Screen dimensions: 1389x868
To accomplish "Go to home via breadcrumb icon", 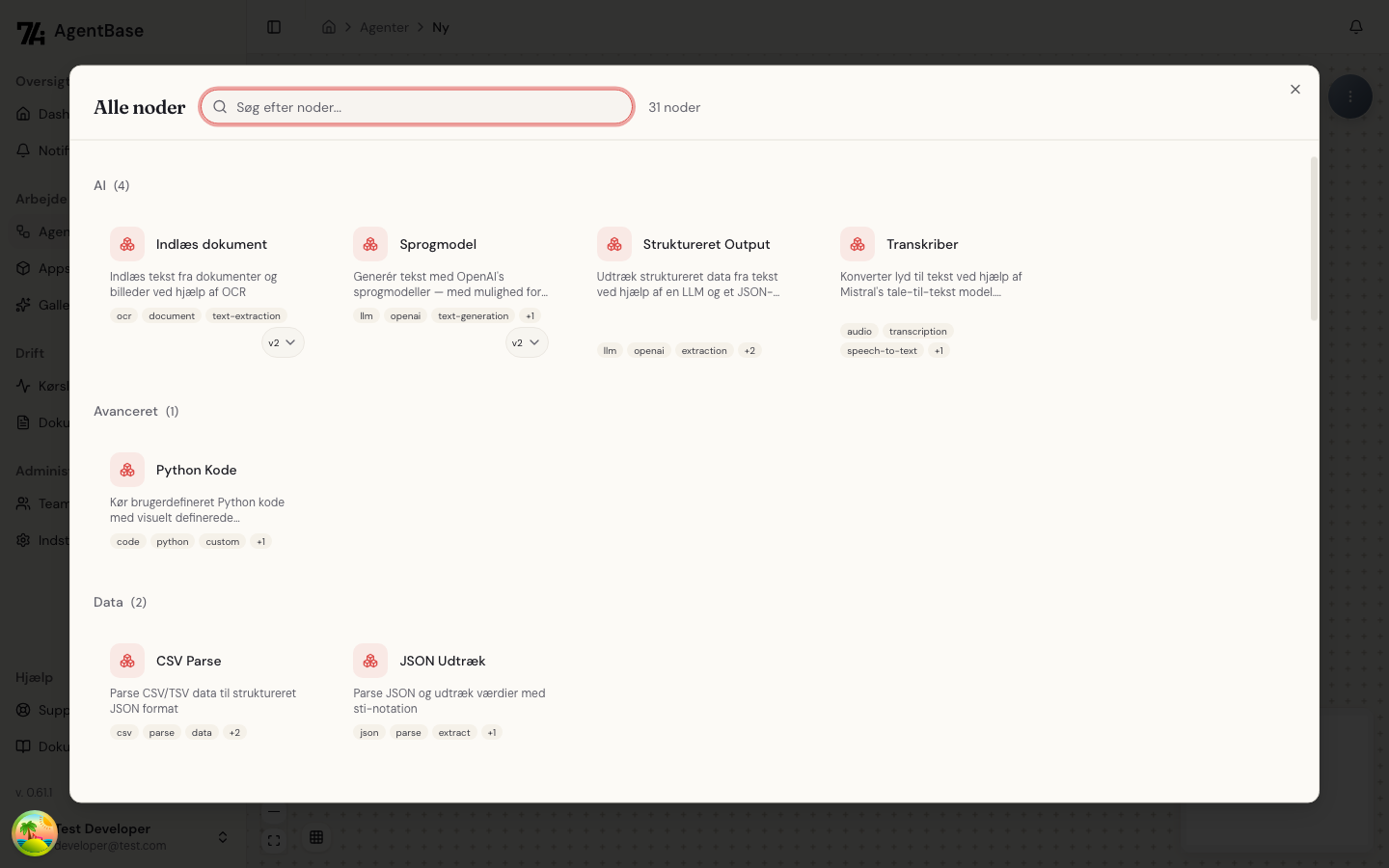I will click(329, 27).
